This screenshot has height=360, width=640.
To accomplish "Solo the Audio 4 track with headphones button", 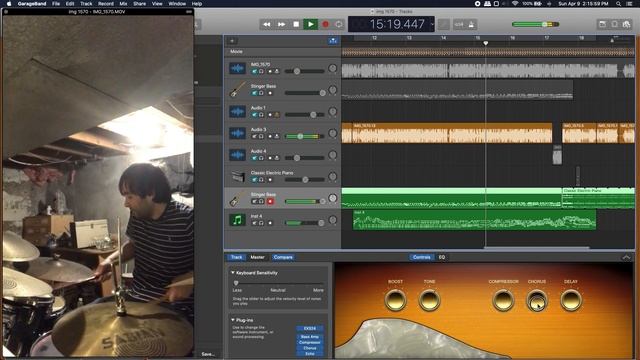I will click(x=261, y=158).
